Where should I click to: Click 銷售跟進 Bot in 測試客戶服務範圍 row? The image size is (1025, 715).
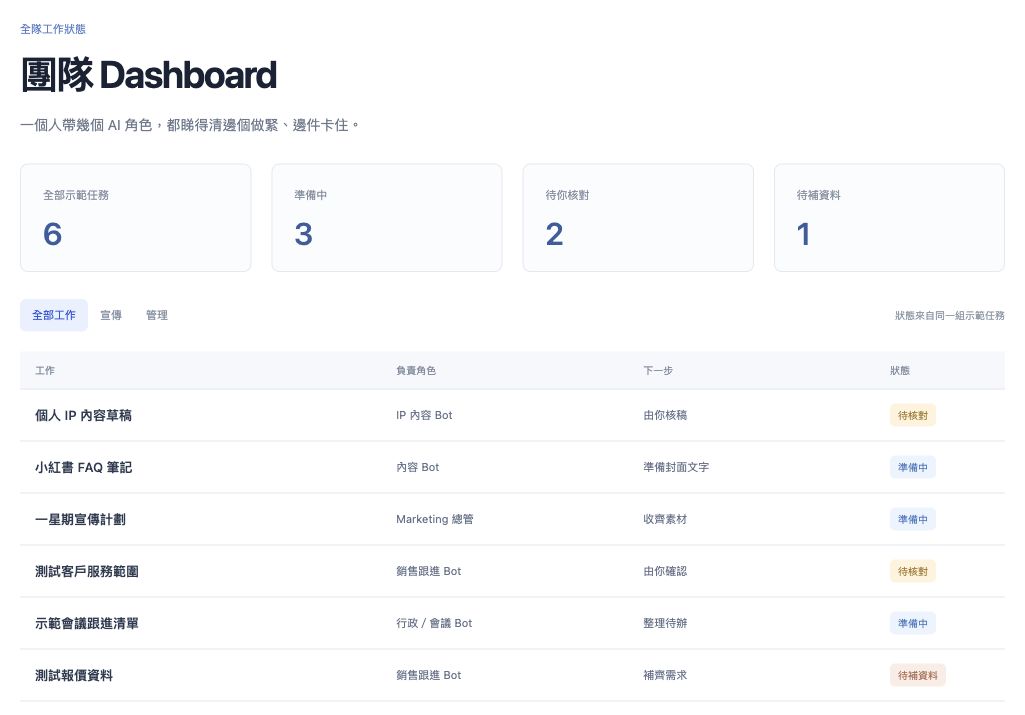pyautogui.click(x=429, y=571)
